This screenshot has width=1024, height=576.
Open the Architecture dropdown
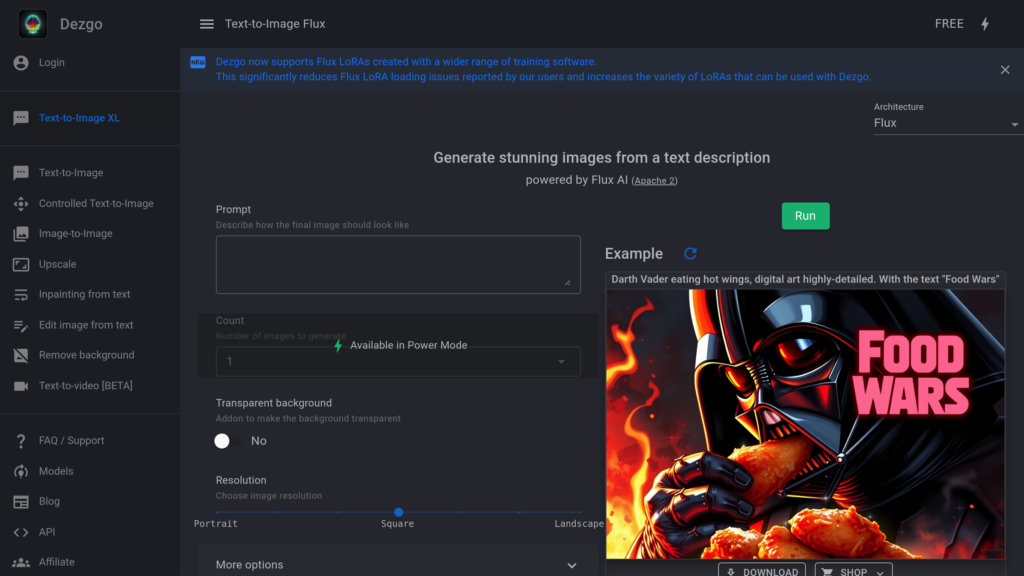click(946, 123)
